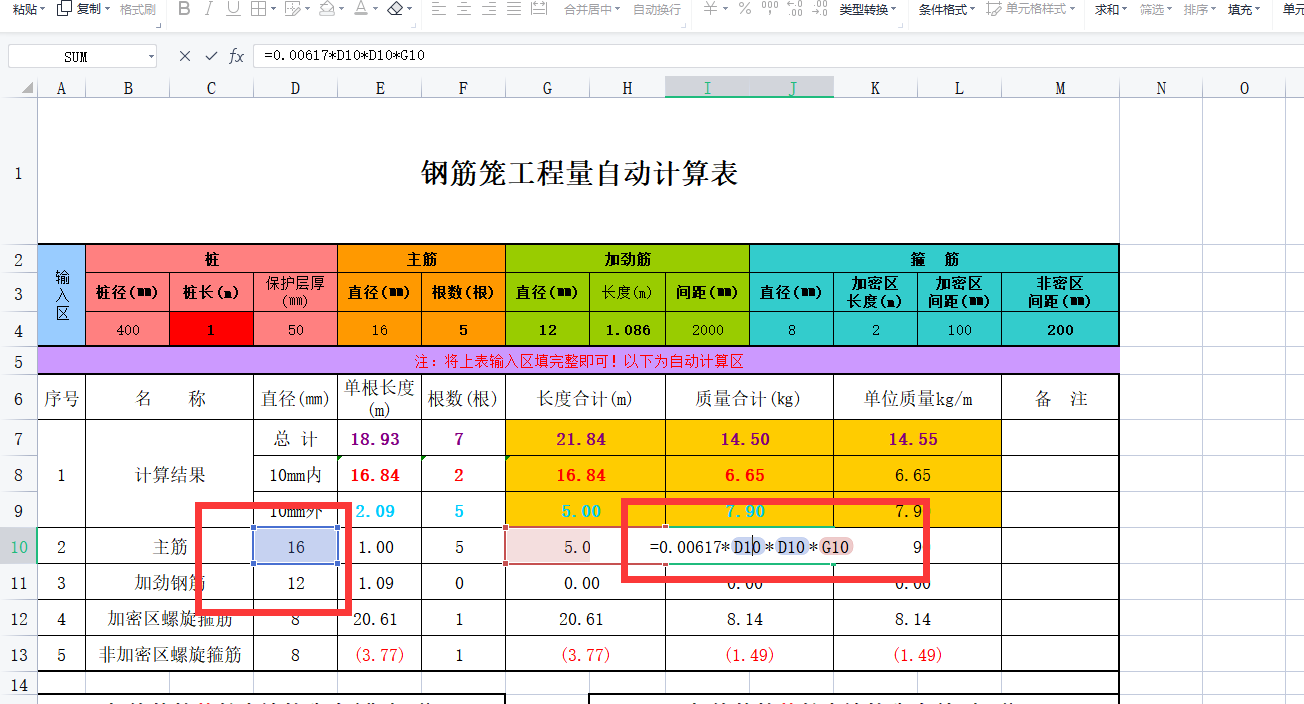This screenshot has height=704, width=1304.
Task: Select column G header
Action: pyautogui.click(x=547, y=88)
